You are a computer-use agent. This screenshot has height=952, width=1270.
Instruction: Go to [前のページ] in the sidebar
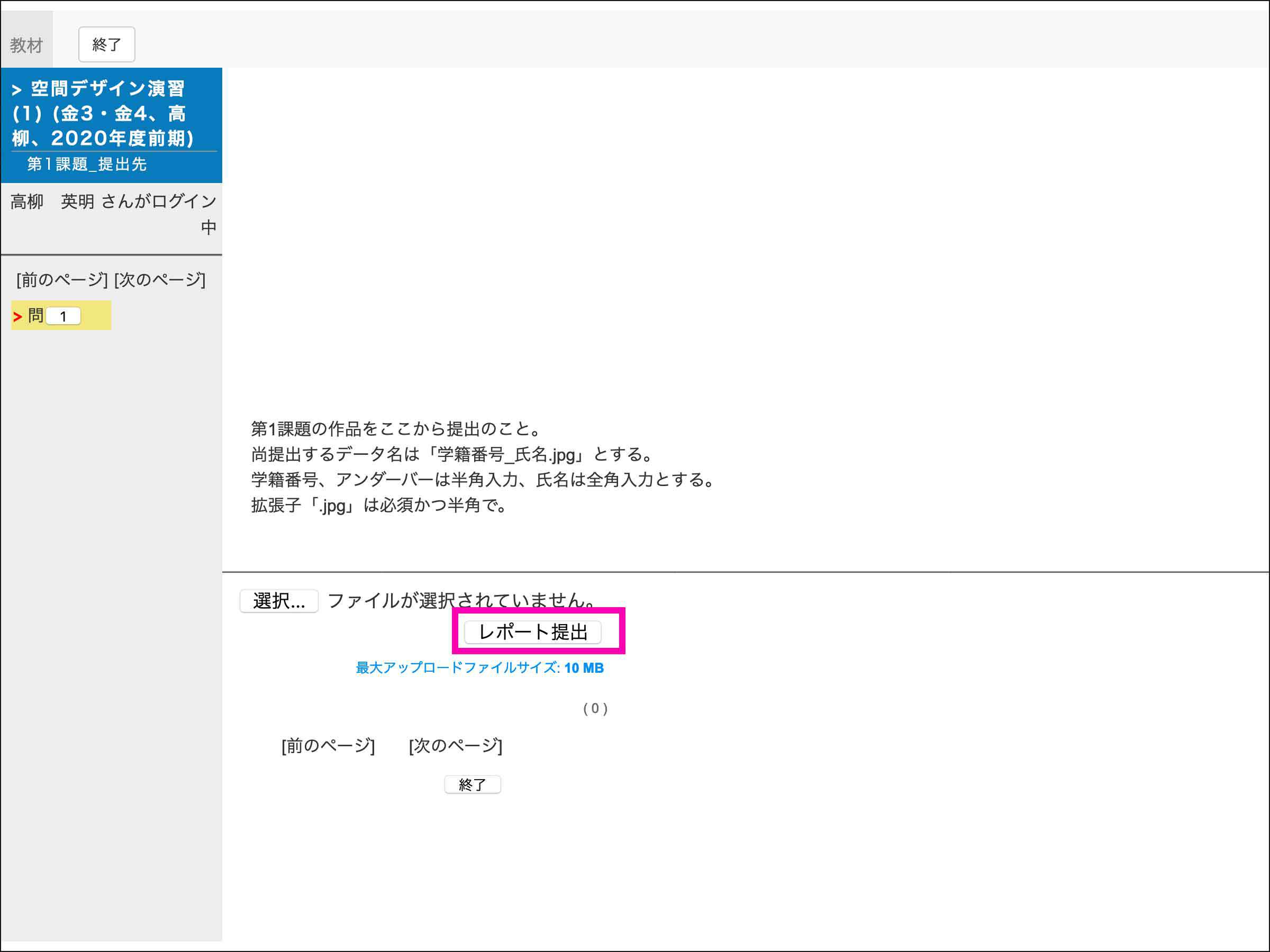coord(62,280)
